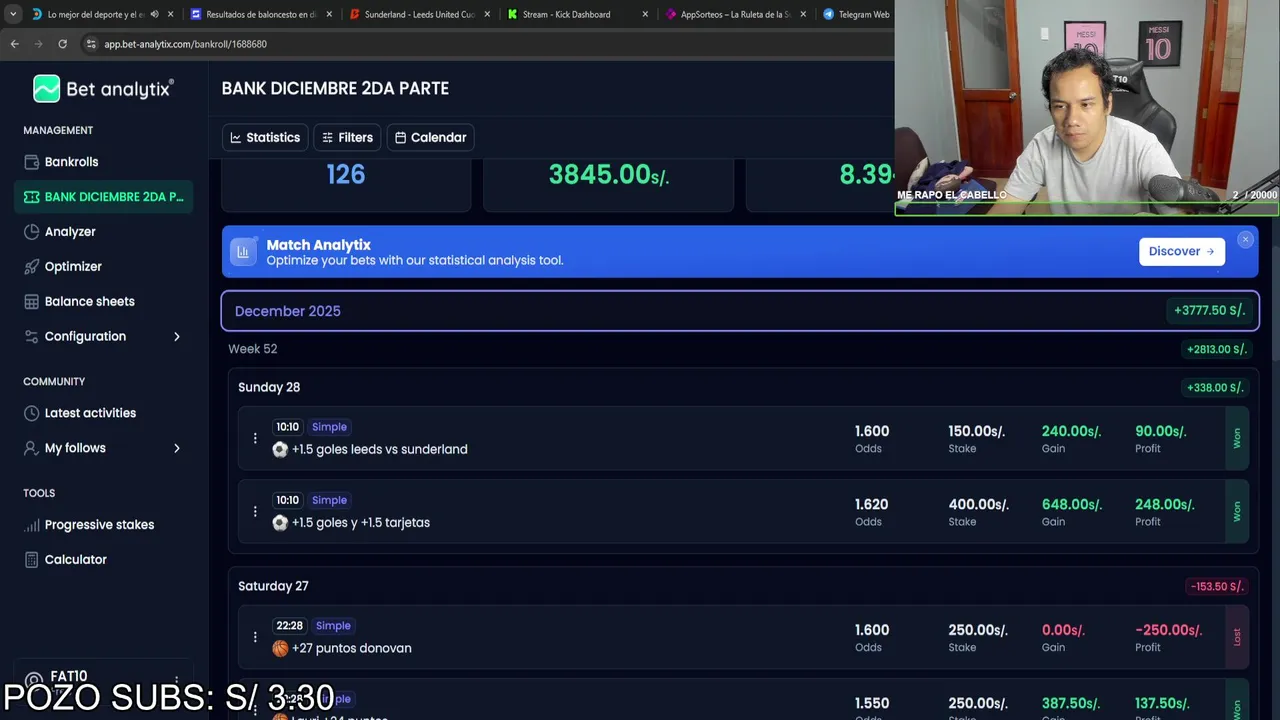Open the Analyzer page

click(70, 232)
